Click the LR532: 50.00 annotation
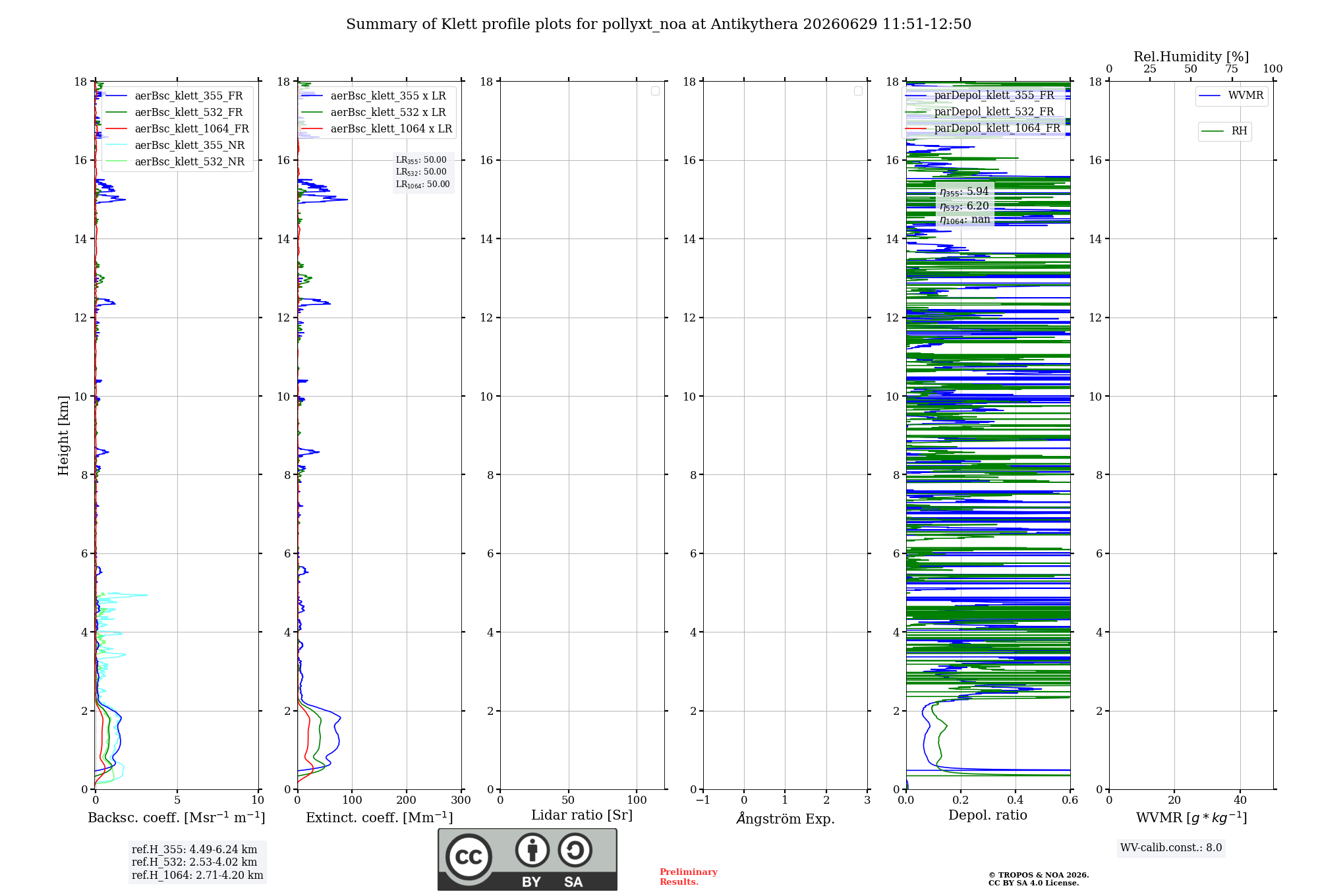 point(421,172)
